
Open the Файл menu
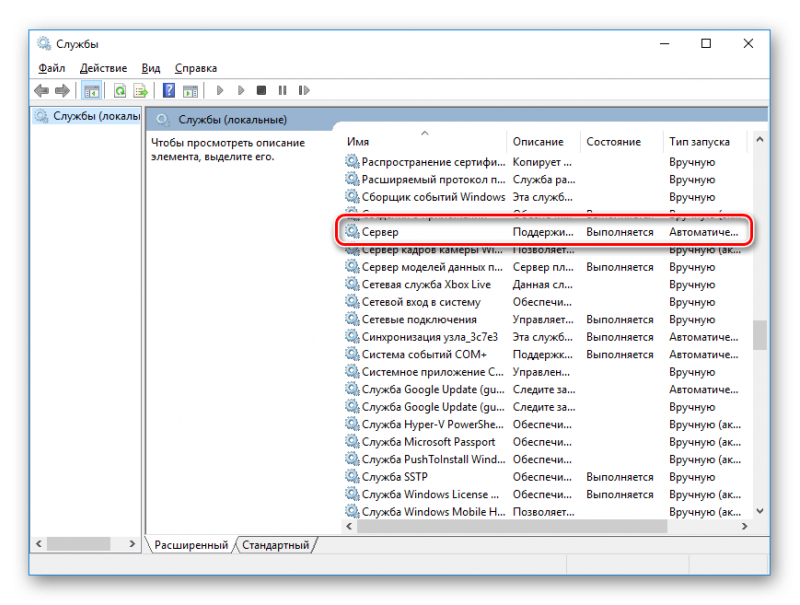click(x=52, y=68)
